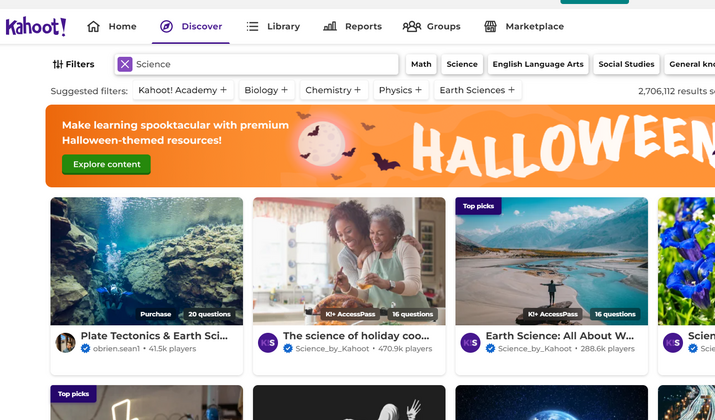The width and height of the screenshot is (715, 420).
Task: Click Science_by_Kahoot under Earth Science
Action: 534,348
